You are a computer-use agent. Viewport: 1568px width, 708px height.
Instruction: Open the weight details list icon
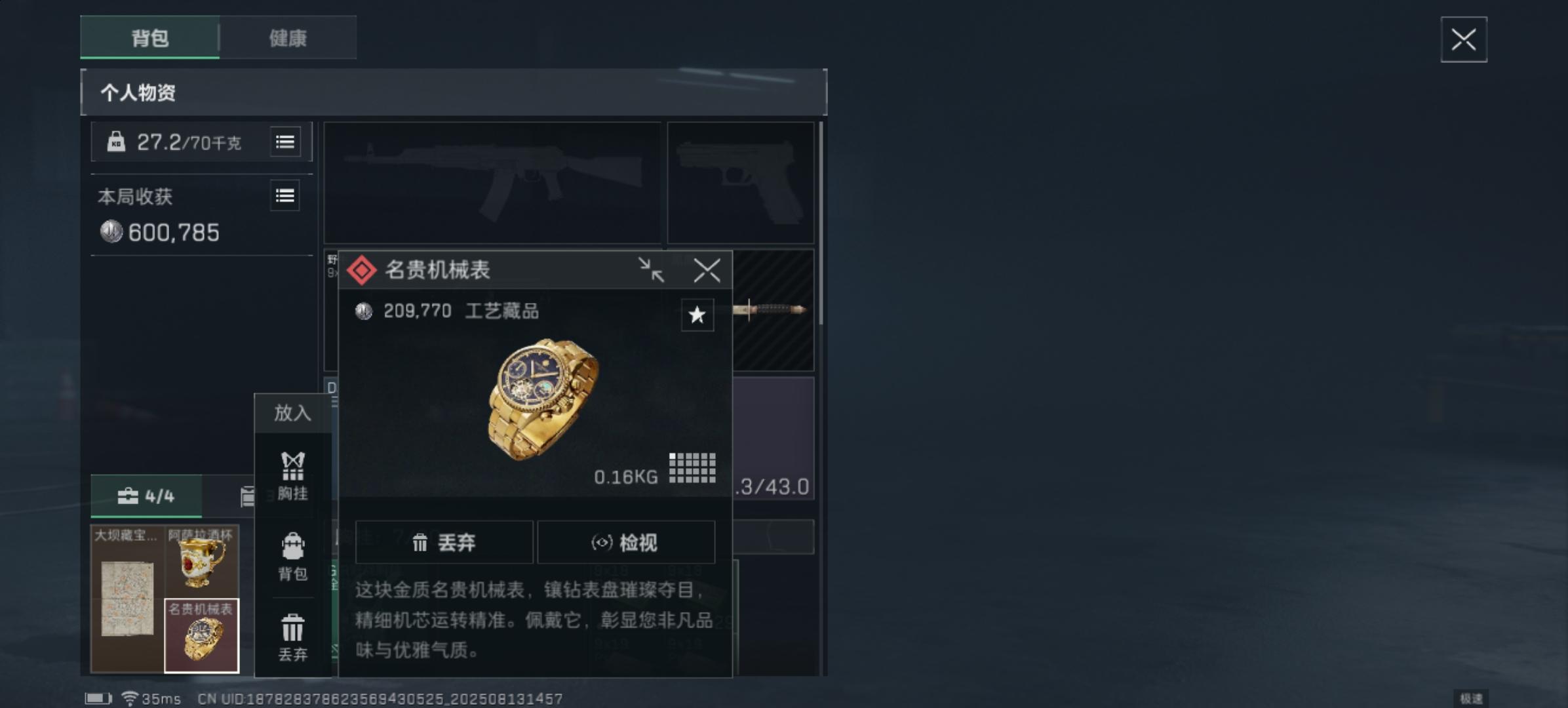285,142
